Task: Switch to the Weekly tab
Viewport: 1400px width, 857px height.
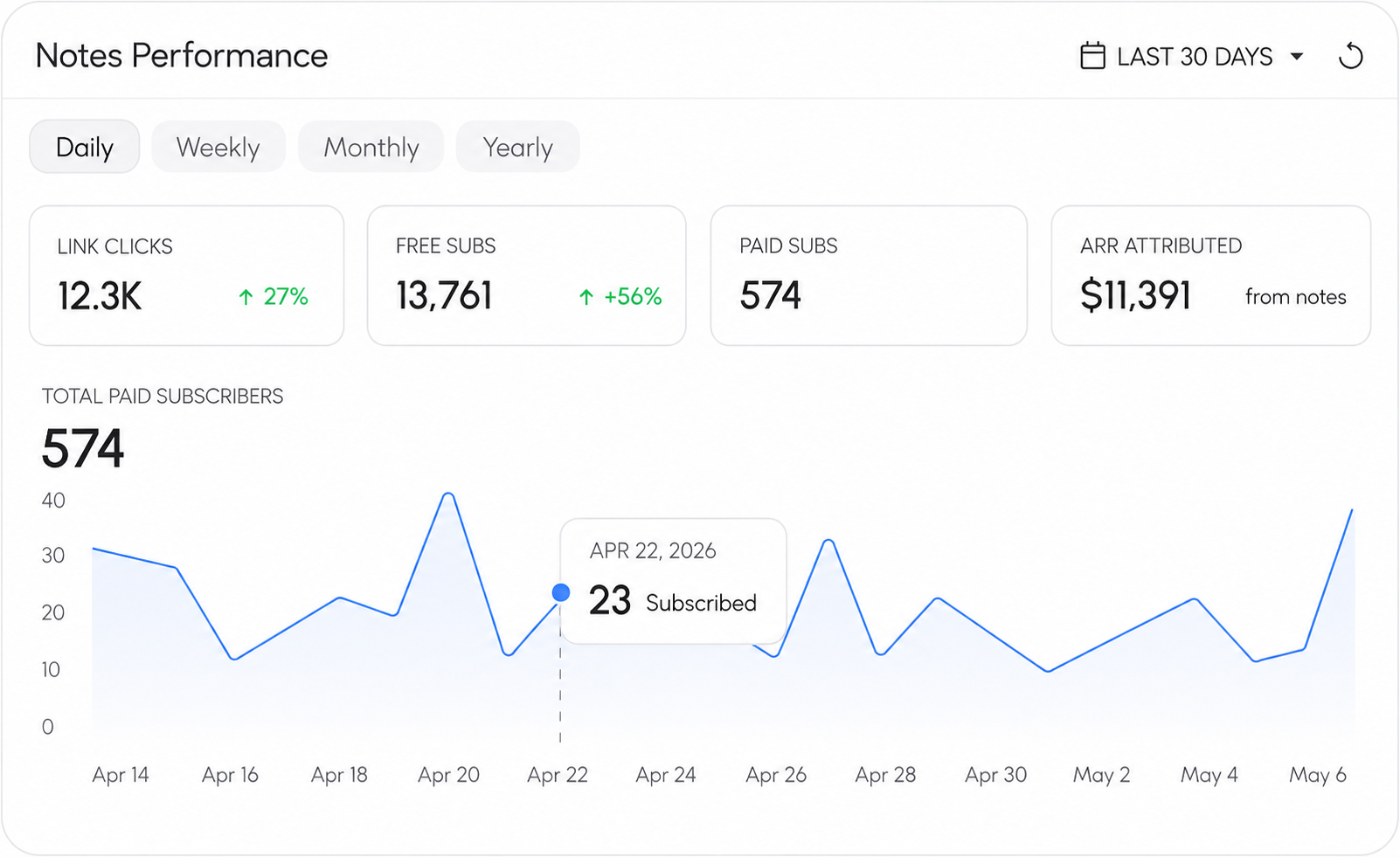Action: [x=218, y=147]
